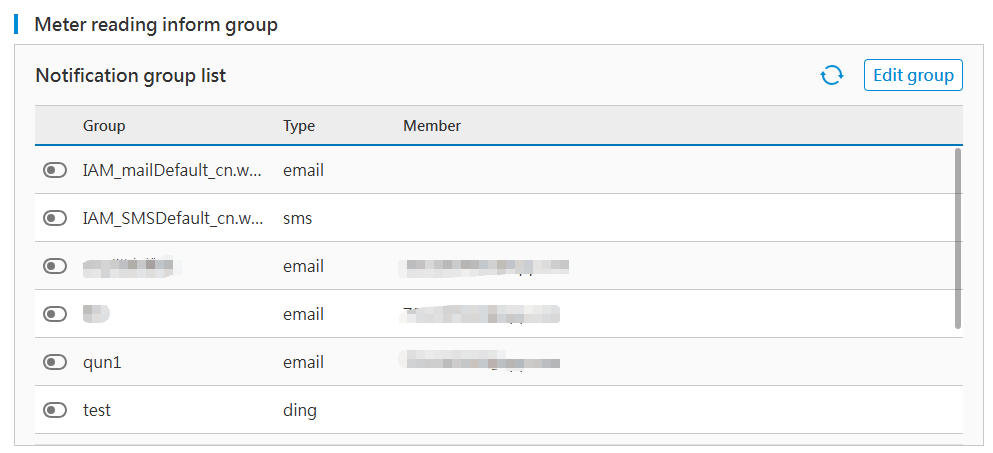Click the Group column header
Screen dimensions: 993x453
104,126
